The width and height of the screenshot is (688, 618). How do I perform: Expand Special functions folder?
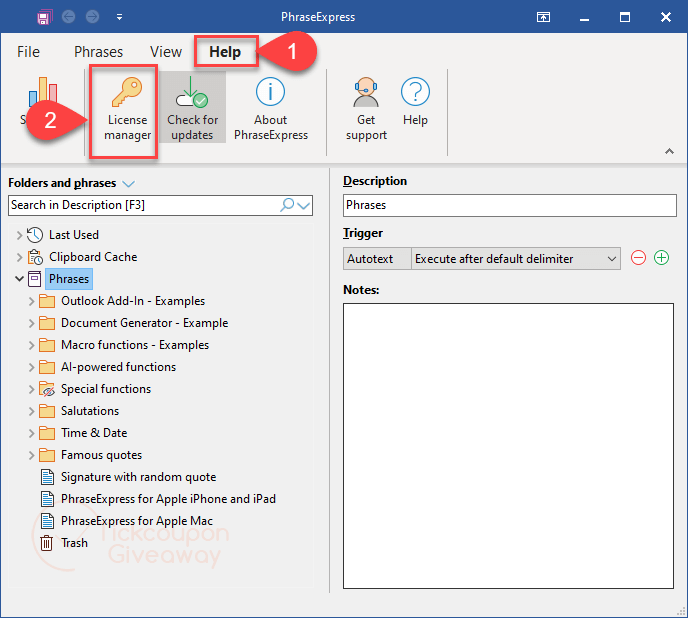[31, 389]
